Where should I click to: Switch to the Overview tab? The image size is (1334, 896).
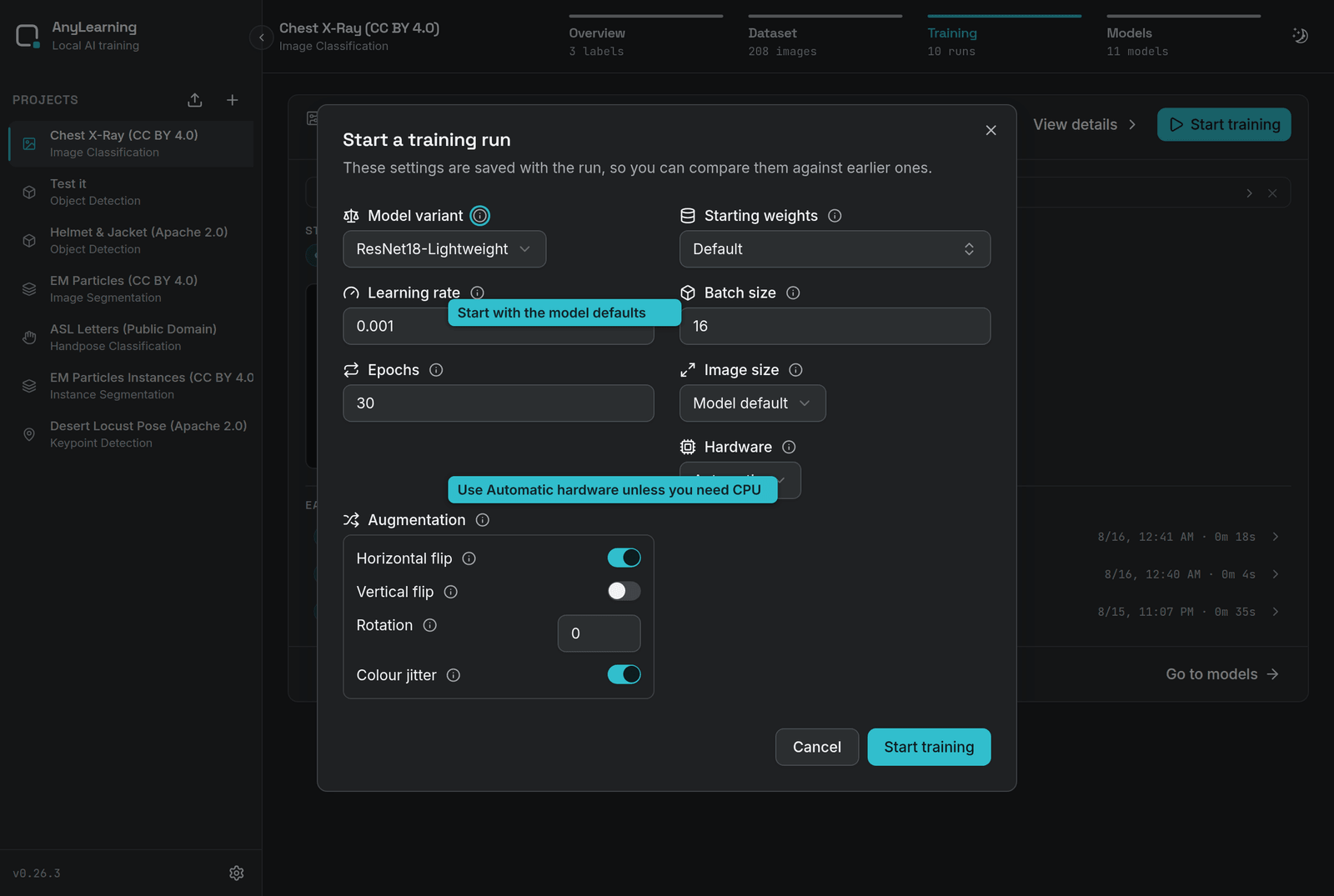645,37
